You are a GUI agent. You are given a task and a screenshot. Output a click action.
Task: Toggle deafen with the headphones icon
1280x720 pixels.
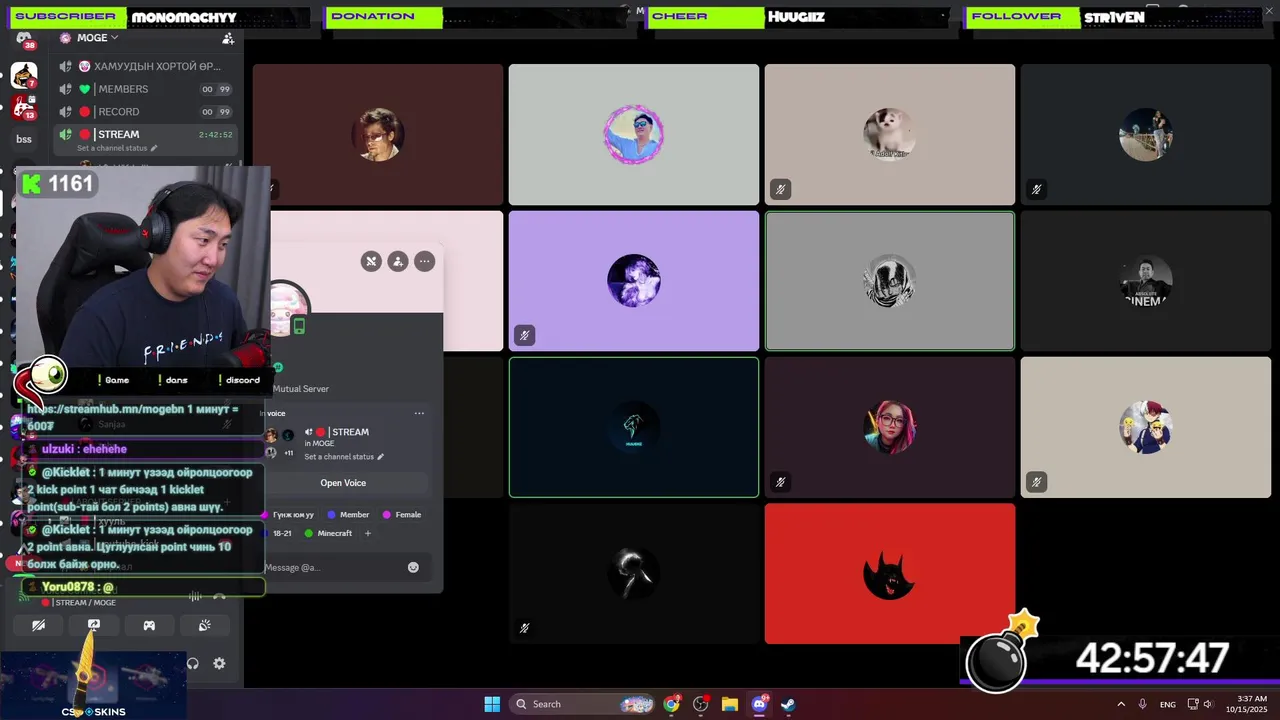pos(193,664)
